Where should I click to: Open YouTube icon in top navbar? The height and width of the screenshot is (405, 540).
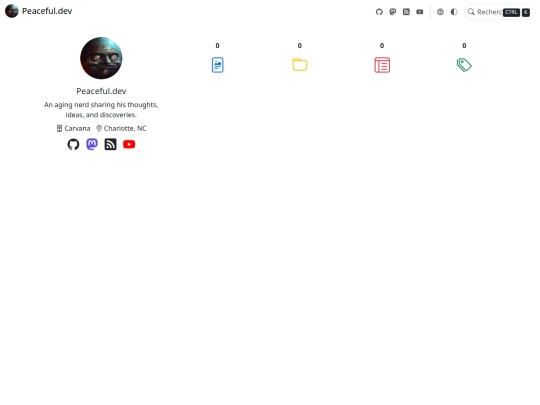pyautogui.click(x=420, y=12)
